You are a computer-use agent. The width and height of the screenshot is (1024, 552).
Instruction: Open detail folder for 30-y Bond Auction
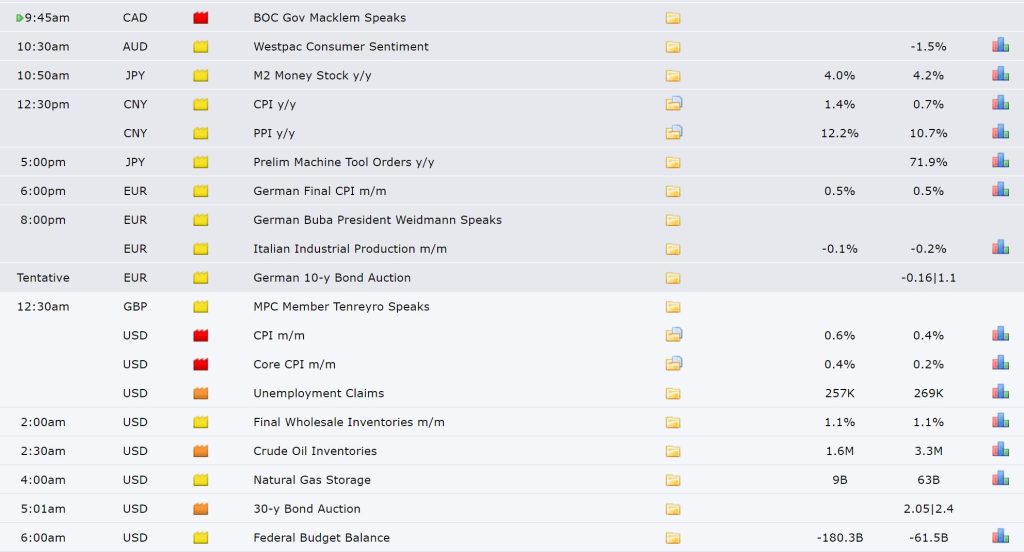pos(673,510)
